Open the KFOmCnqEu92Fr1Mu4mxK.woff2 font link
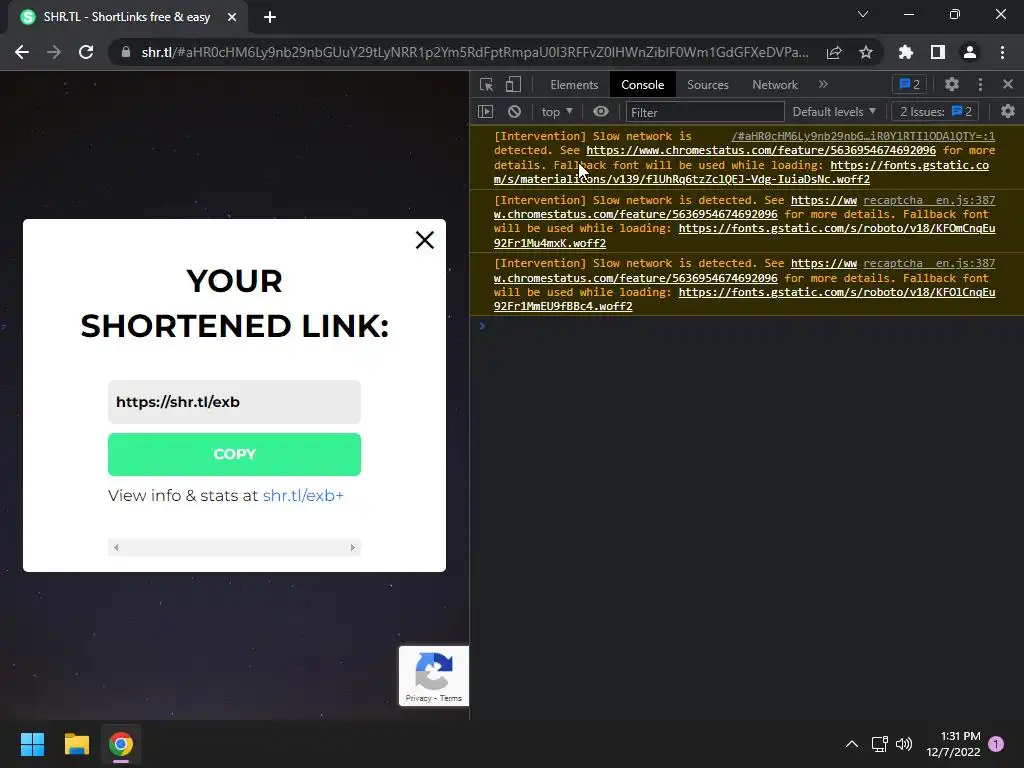 click(x=744, y=235)
